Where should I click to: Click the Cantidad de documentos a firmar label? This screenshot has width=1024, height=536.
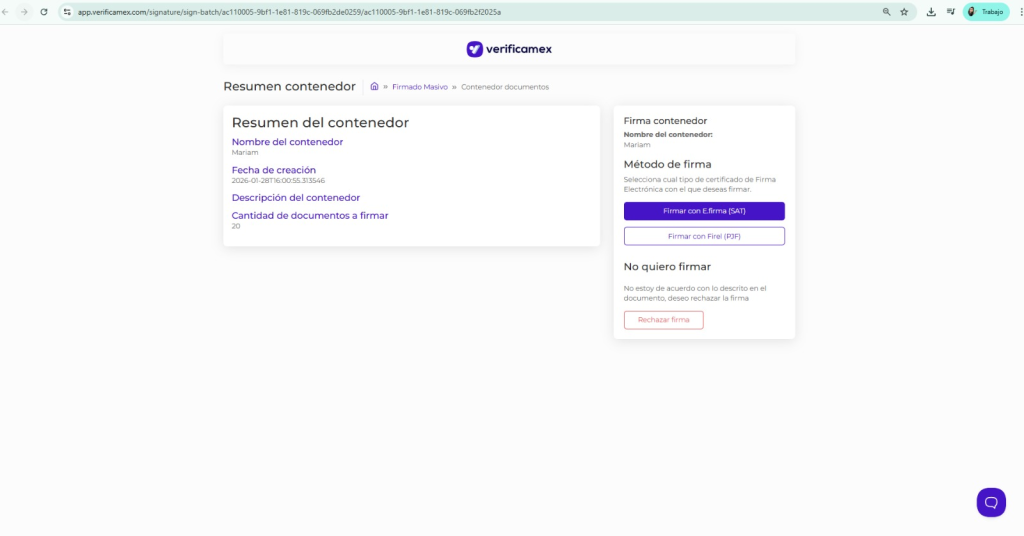pyautogui.click(x=310, y=215)
